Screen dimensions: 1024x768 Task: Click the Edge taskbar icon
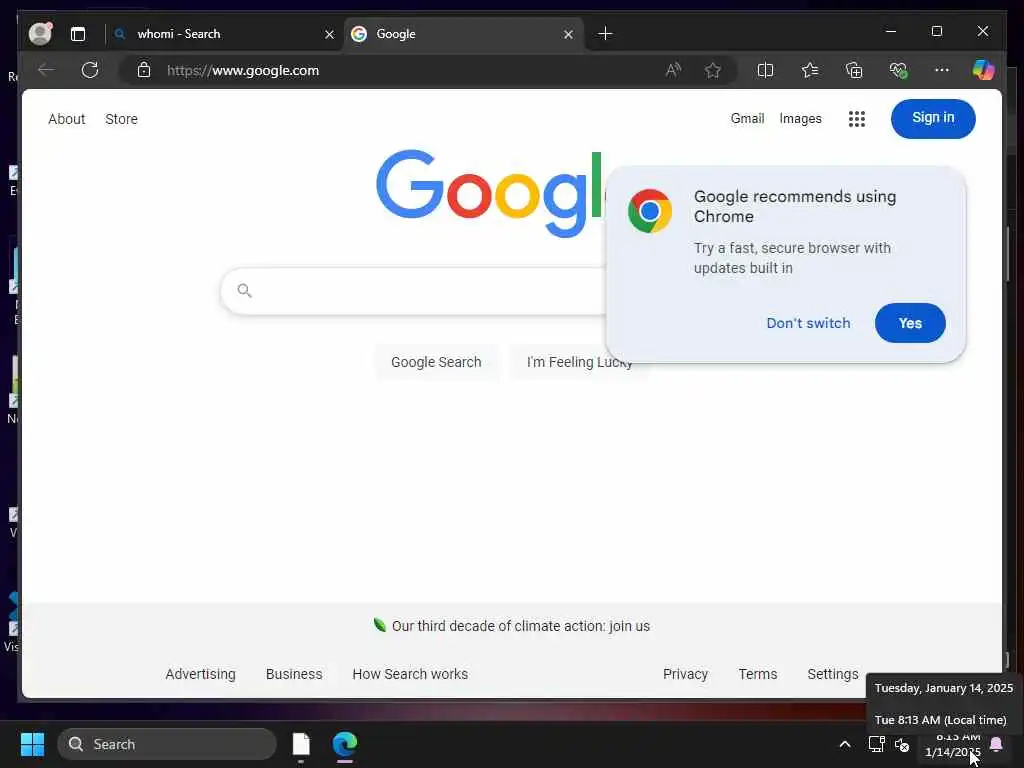(x=344, y=744)
